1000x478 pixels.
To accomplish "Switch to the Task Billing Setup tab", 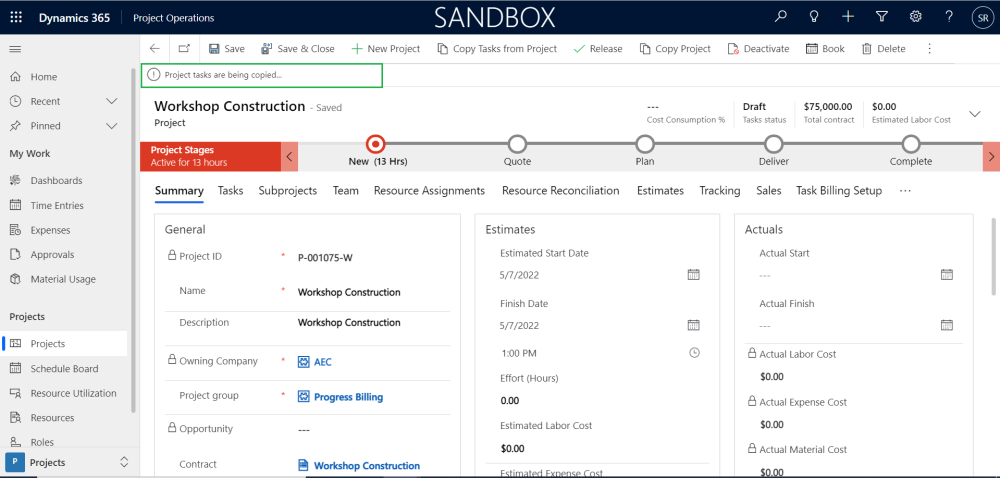I will point(839,191).
